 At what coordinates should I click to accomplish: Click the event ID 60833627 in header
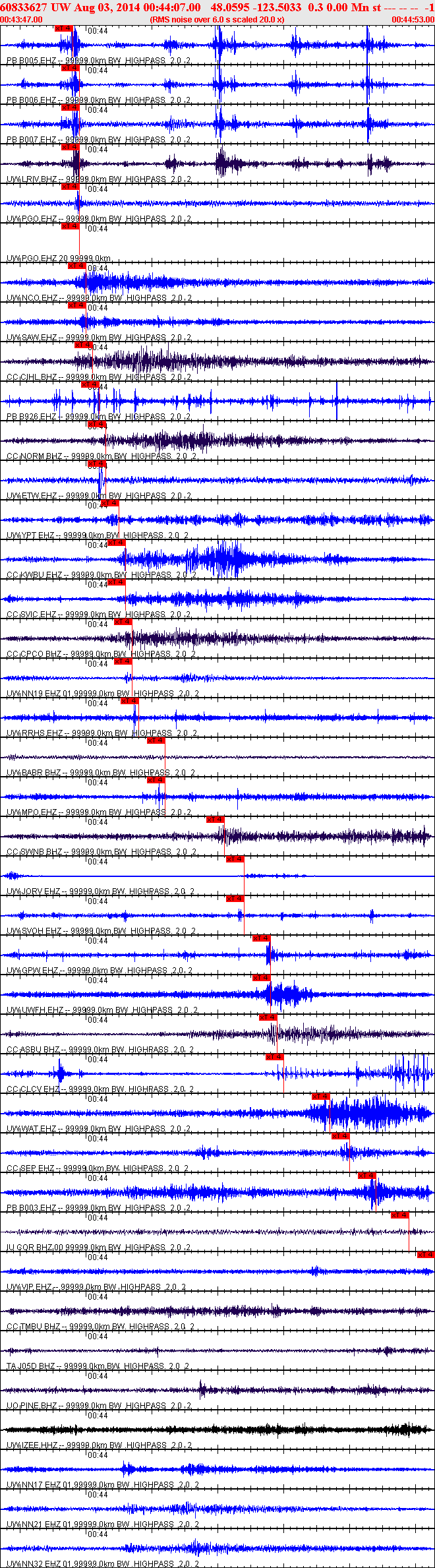23,7
